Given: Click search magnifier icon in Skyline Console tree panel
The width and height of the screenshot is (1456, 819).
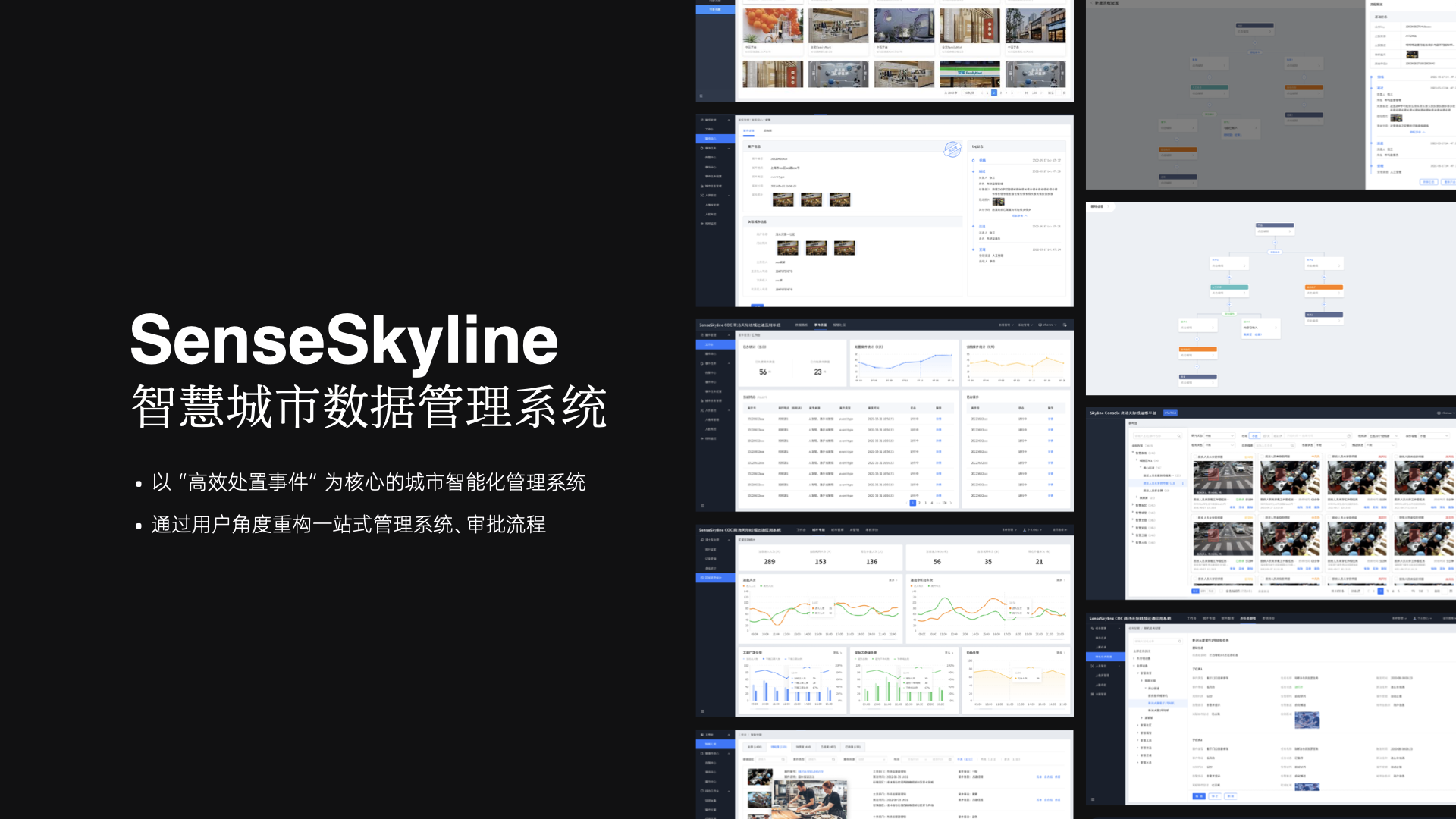Looking at the screenshot, I should pyautogui.click(x=1178, y=436).
